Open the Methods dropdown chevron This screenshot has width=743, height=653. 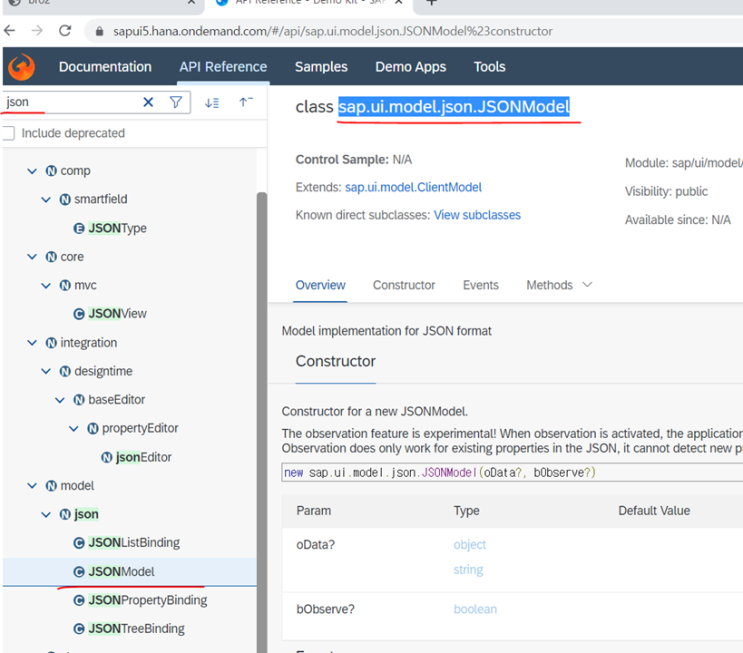(x=587, y=285)
